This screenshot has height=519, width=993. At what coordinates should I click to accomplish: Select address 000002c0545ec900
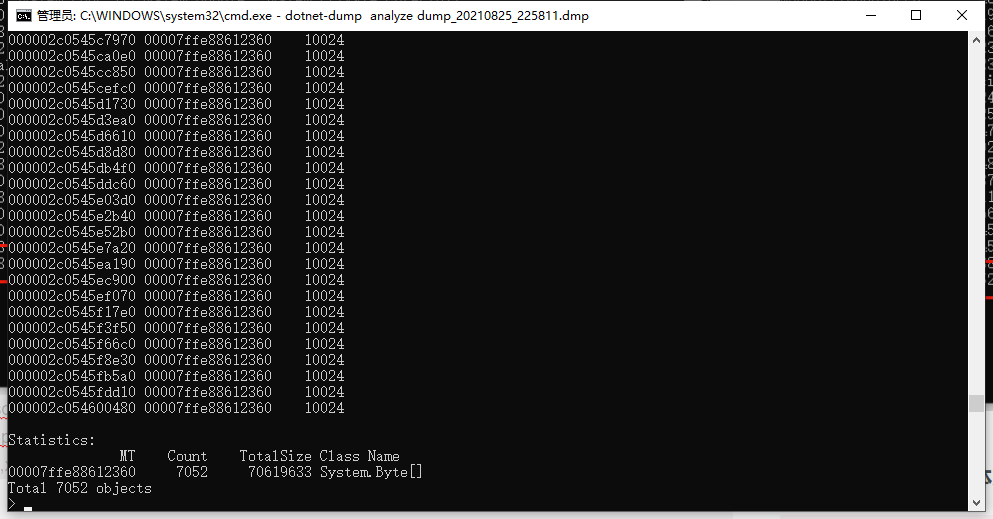tap(72, 280)
